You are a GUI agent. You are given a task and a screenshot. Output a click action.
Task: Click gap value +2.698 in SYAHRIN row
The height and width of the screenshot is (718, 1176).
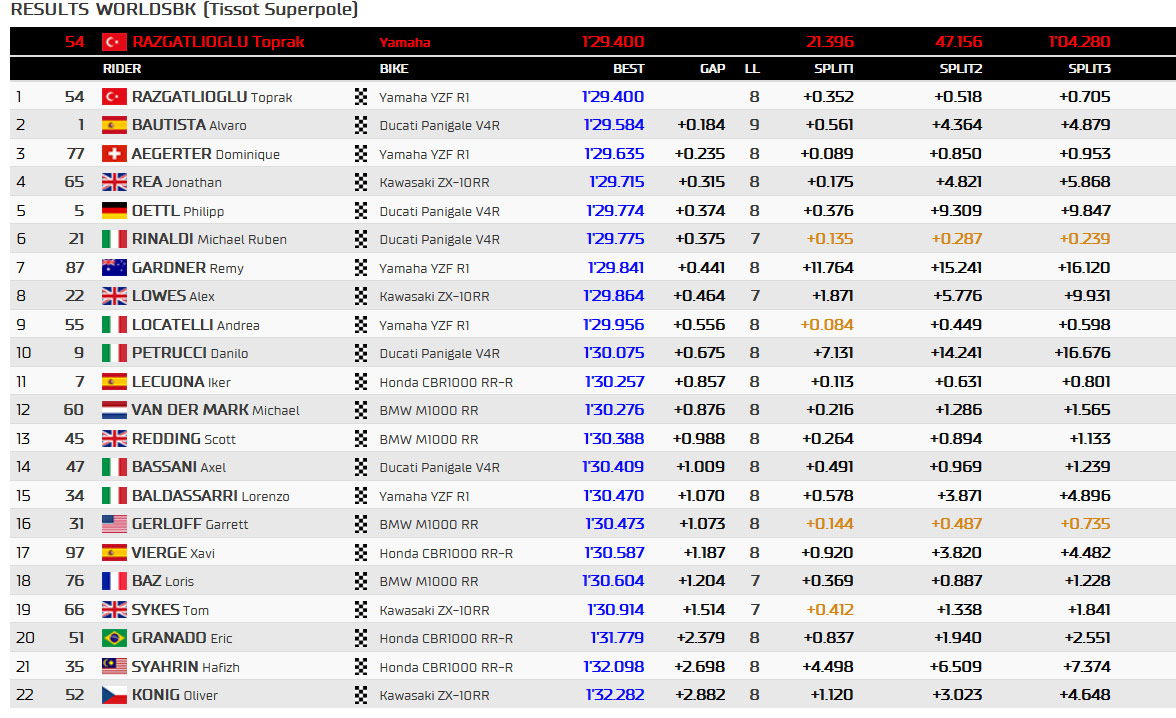(700, 667)
